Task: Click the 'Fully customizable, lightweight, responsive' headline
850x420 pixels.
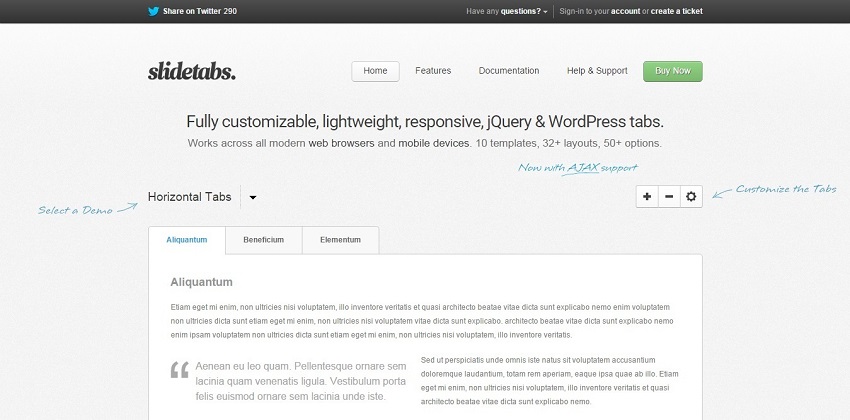Action: coord(424,122)
